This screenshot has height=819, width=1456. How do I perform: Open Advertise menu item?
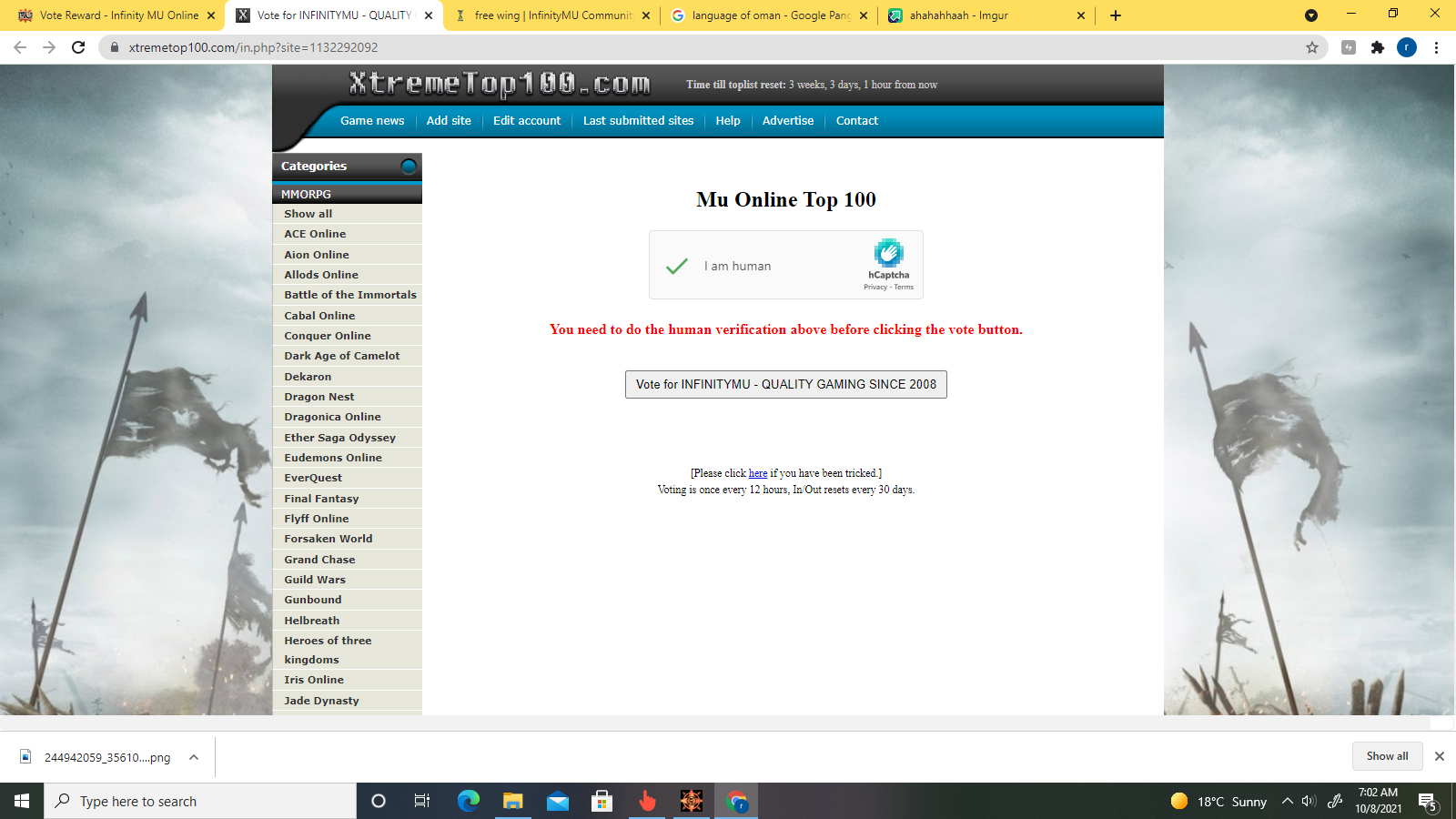tap(788, 120)
